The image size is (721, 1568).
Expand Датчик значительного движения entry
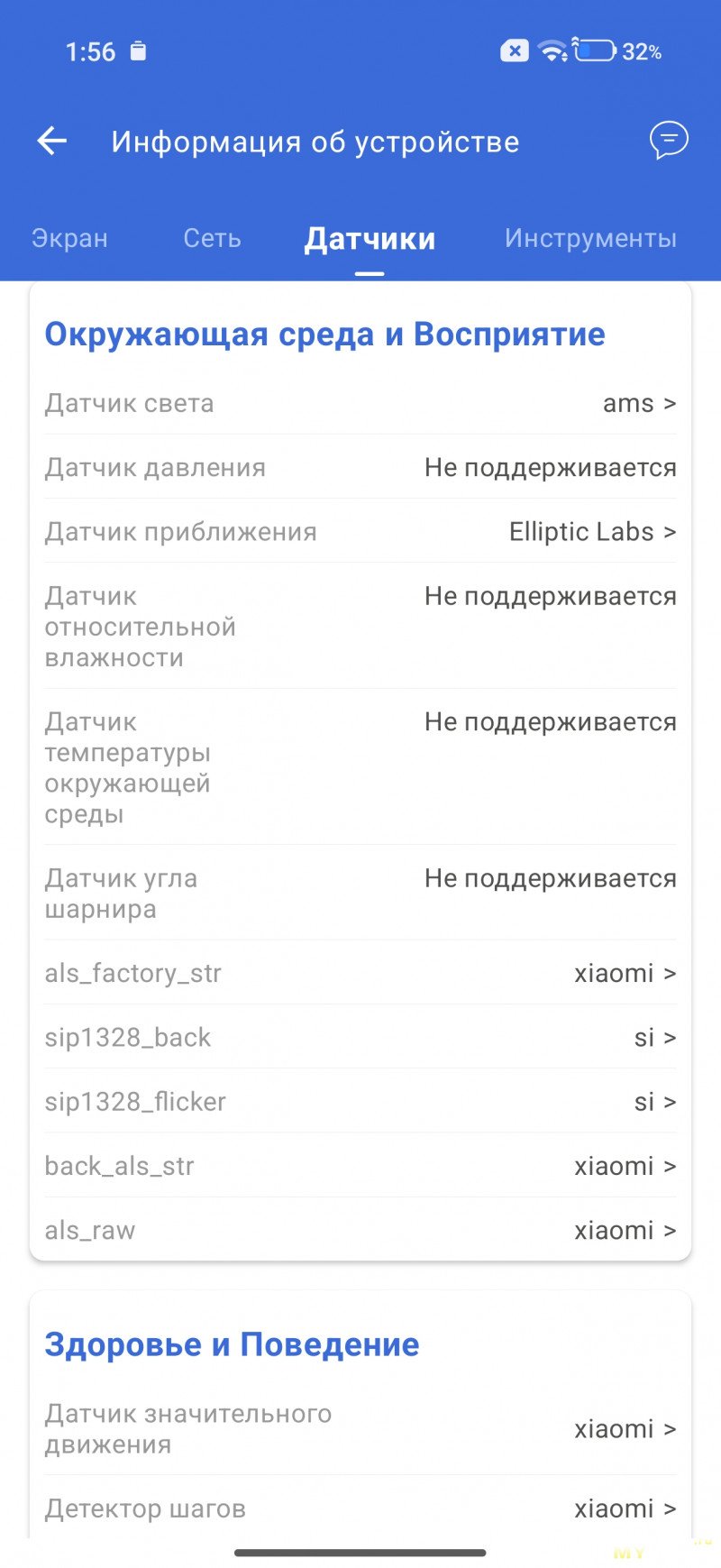pyautogui.click(x=625, y=1429)
